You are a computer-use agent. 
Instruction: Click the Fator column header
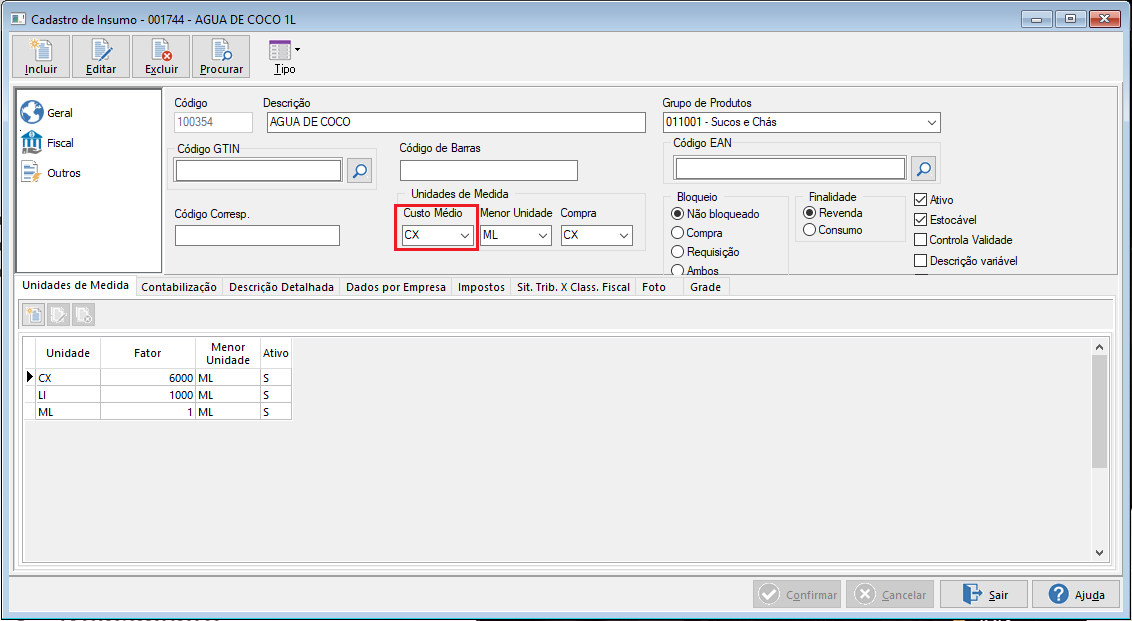click(148, 353)
